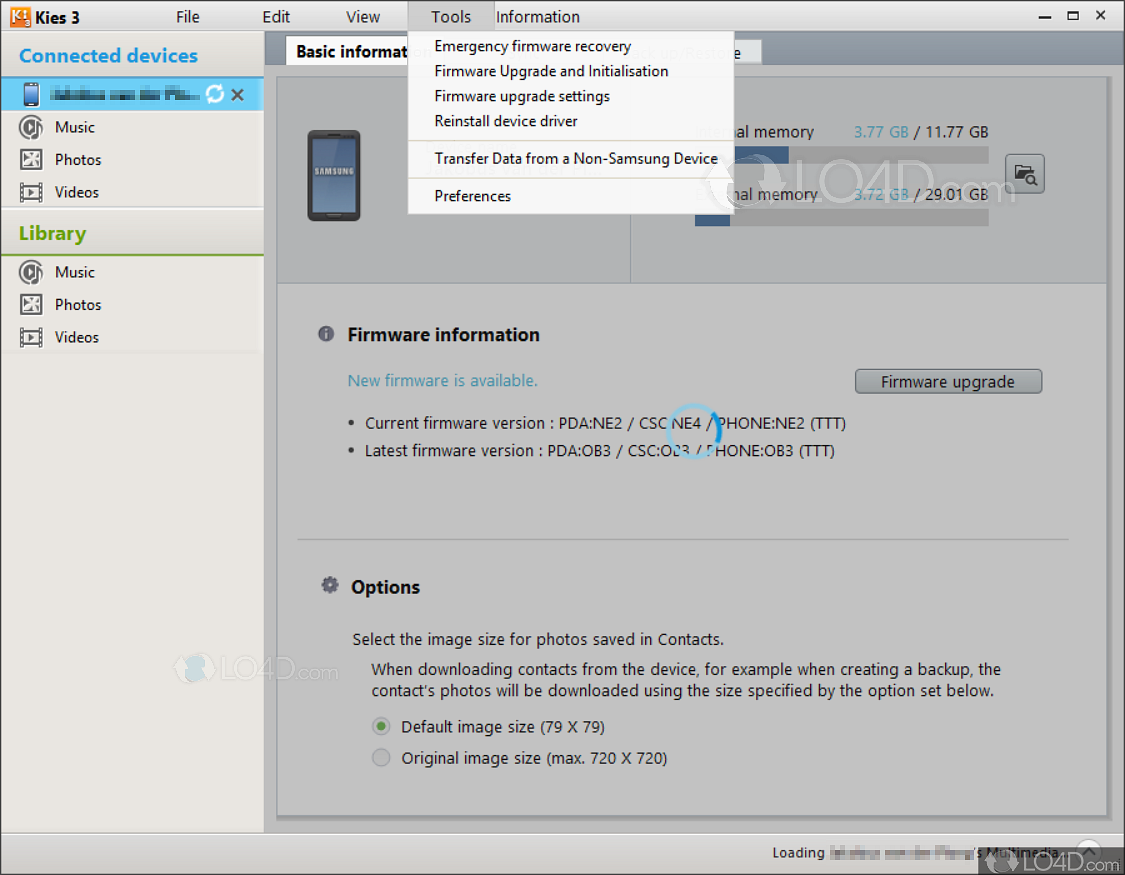Maximize the Kies 3 window
Image resolution: width=1125 pixels, height=875 pixels.
[x=1073, y=16]
